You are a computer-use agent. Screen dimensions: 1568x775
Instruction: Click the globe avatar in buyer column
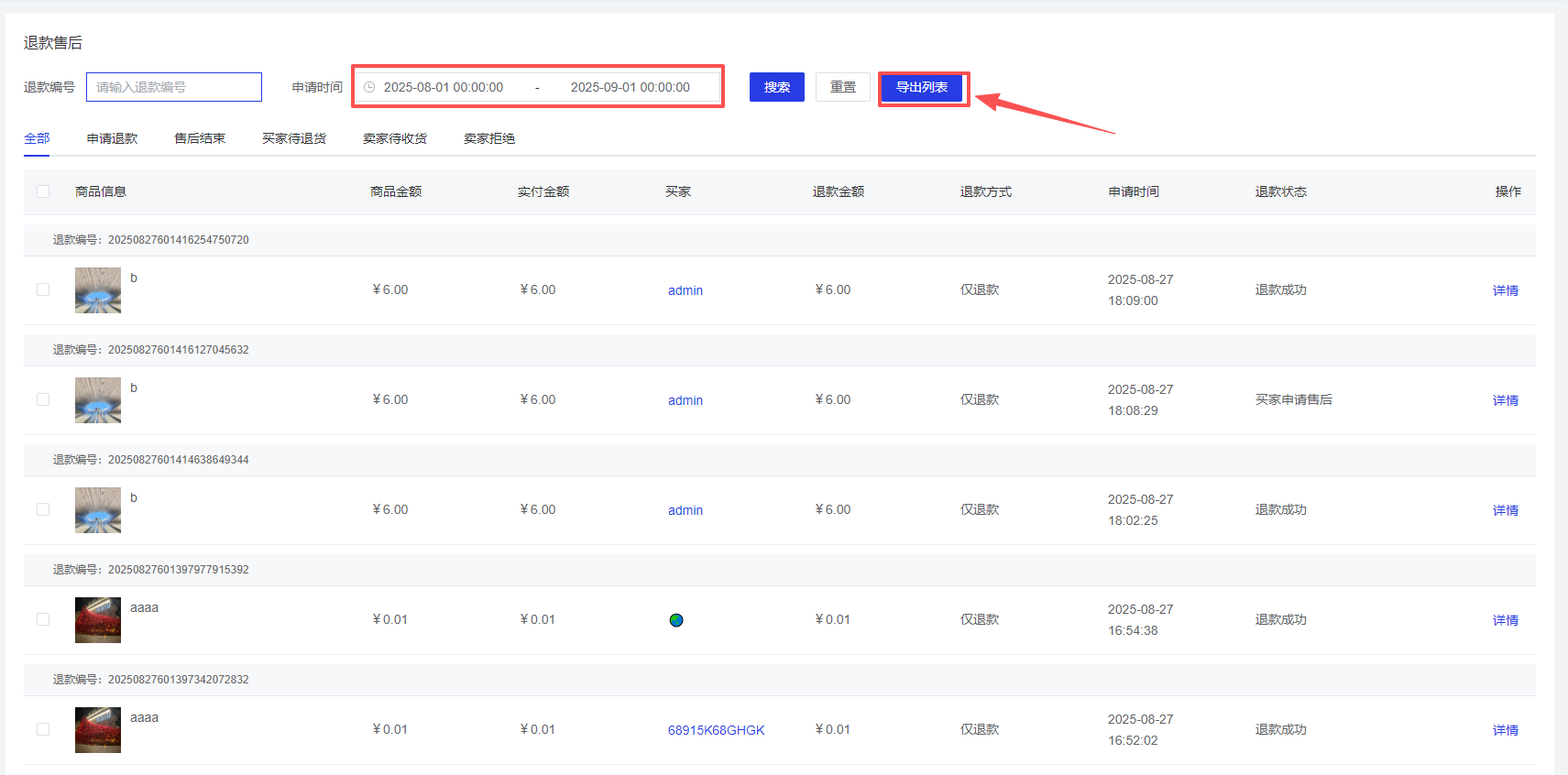point(676,620)
